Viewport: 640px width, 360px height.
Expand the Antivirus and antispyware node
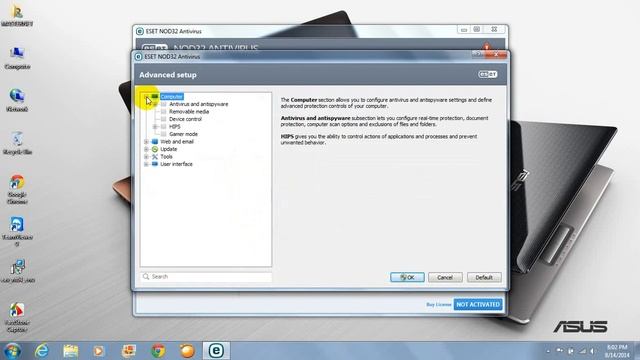pos(155,104)
